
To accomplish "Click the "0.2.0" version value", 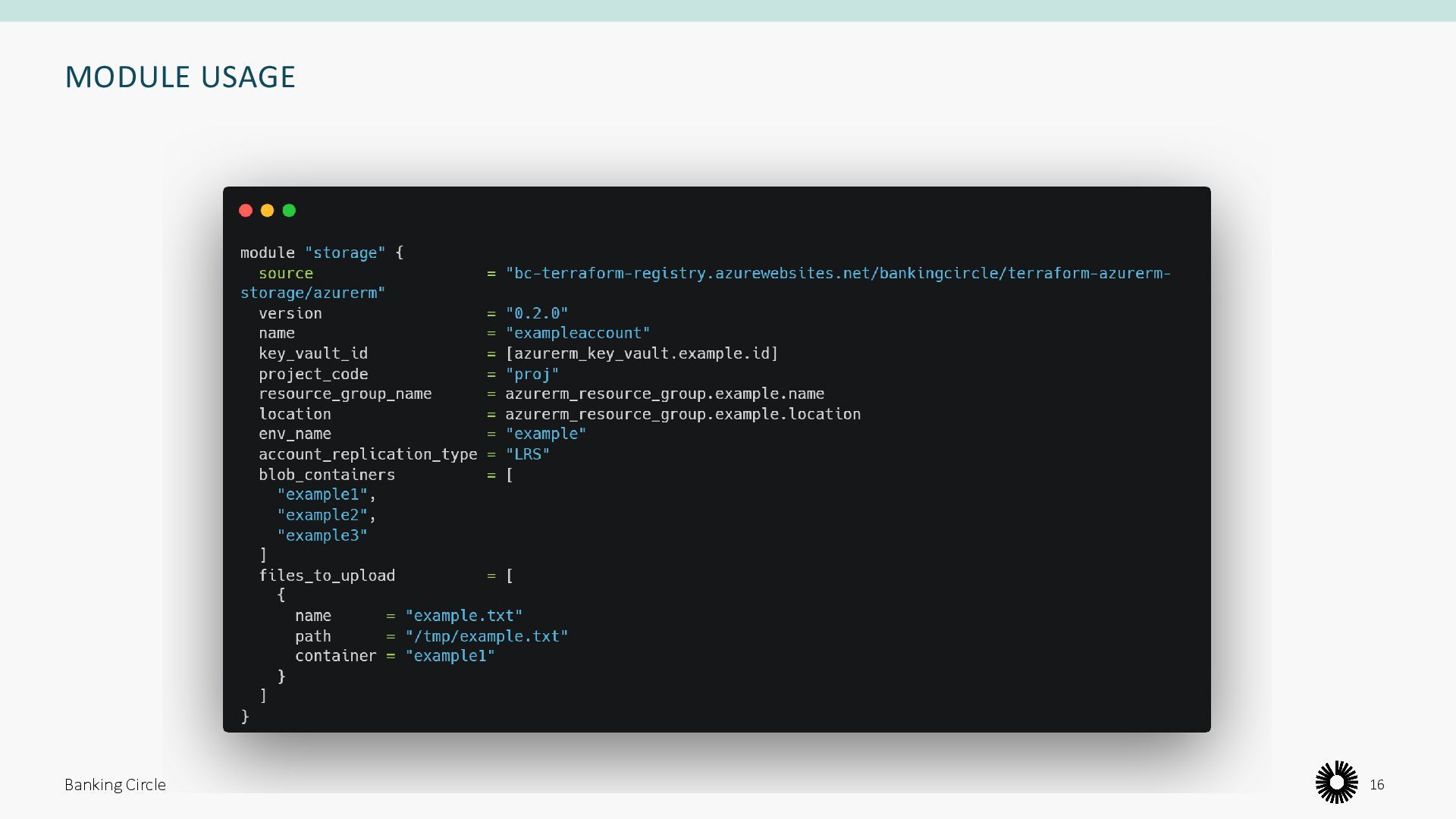I will [537, 313].
